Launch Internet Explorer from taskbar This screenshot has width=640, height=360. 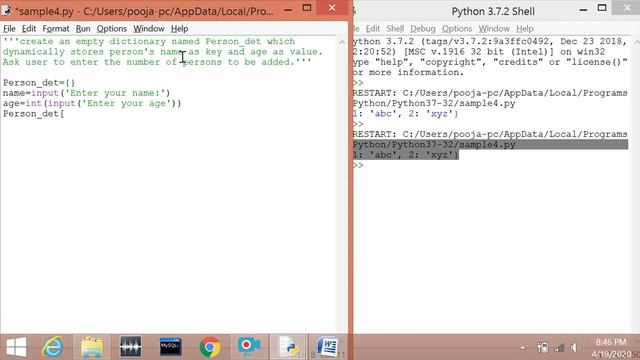click(53, 347)
